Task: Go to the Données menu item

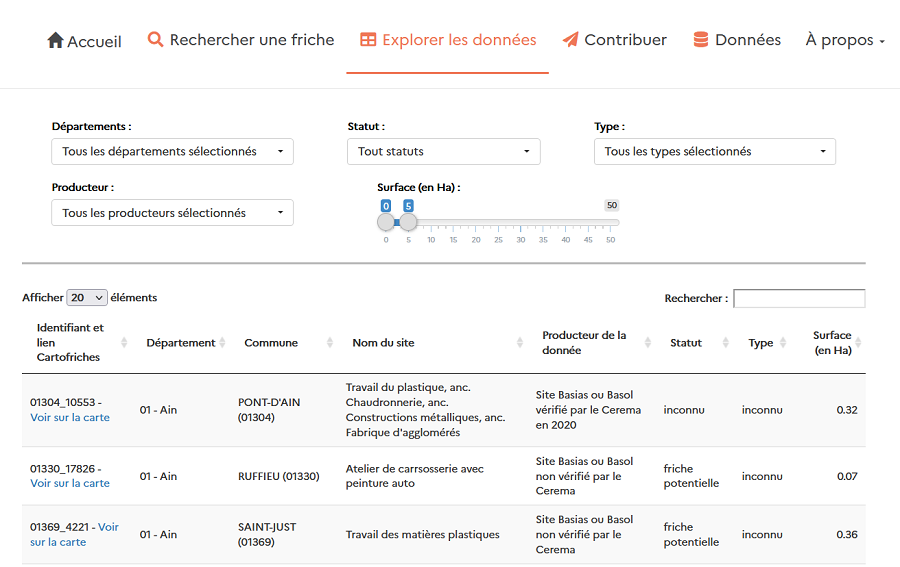Action: point(747,40)
